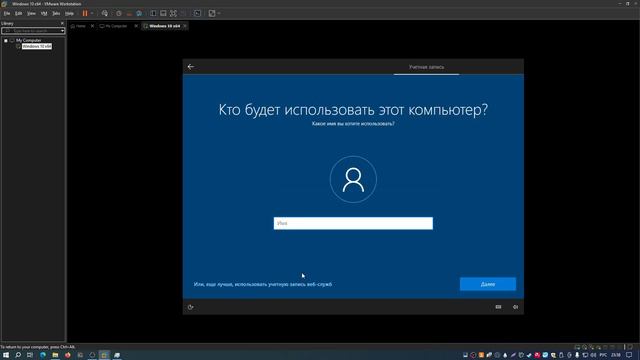This screenshot has width=640, height=360.
Task: Open the on-screen keyboard icon in setup
Action: 498,307
